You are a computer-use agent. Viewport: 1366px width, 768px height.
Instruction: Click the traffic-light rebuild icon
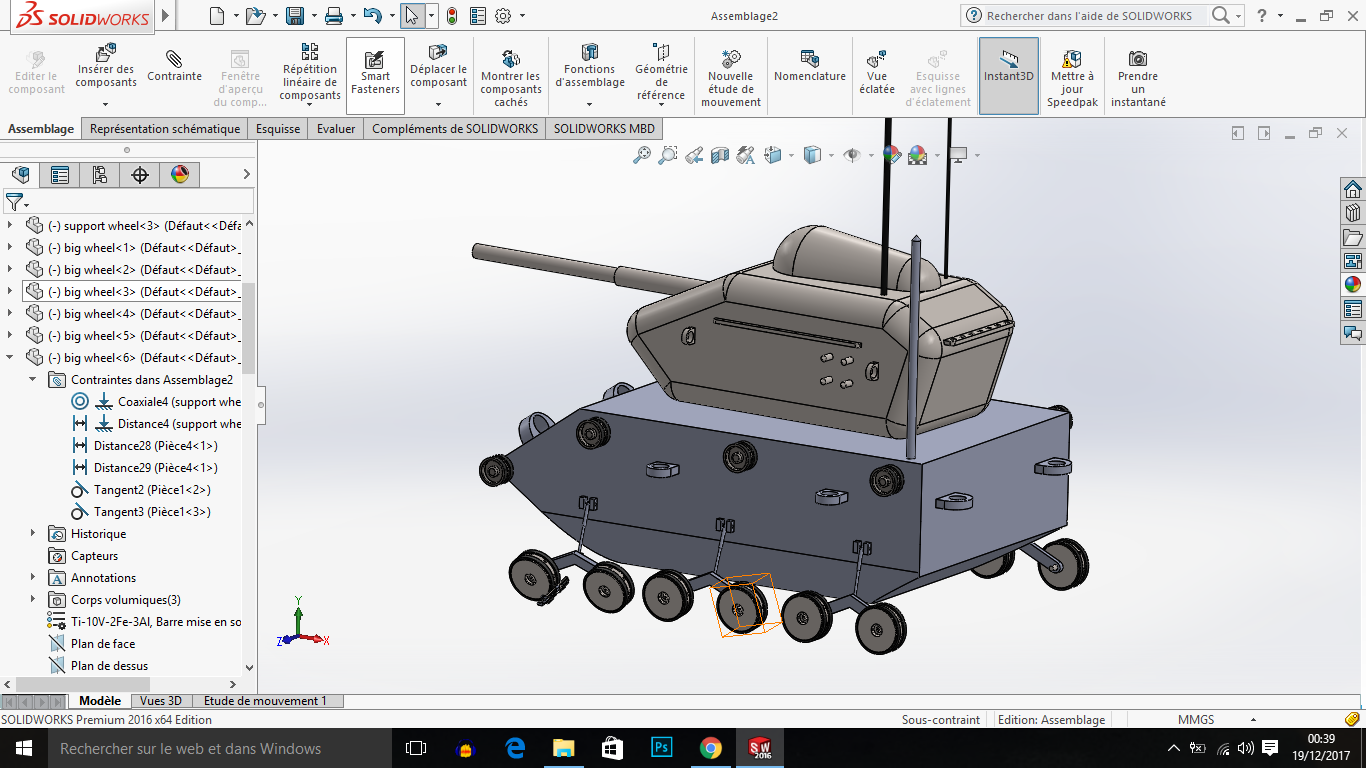pos(452,16)
